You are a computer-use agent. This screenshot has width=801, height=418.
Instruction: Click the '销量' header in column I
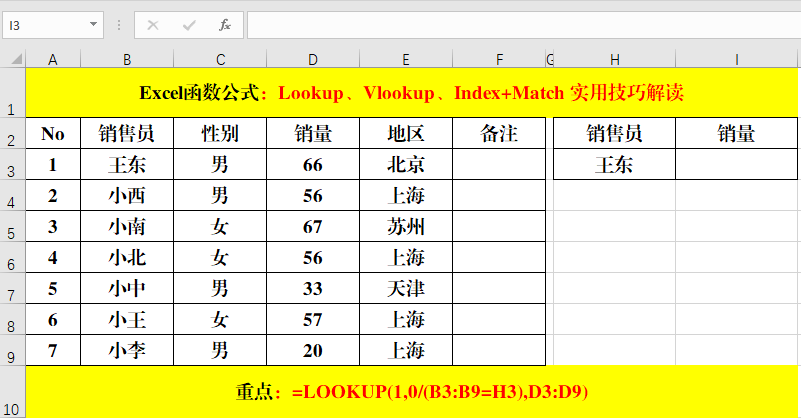point(736,133)
